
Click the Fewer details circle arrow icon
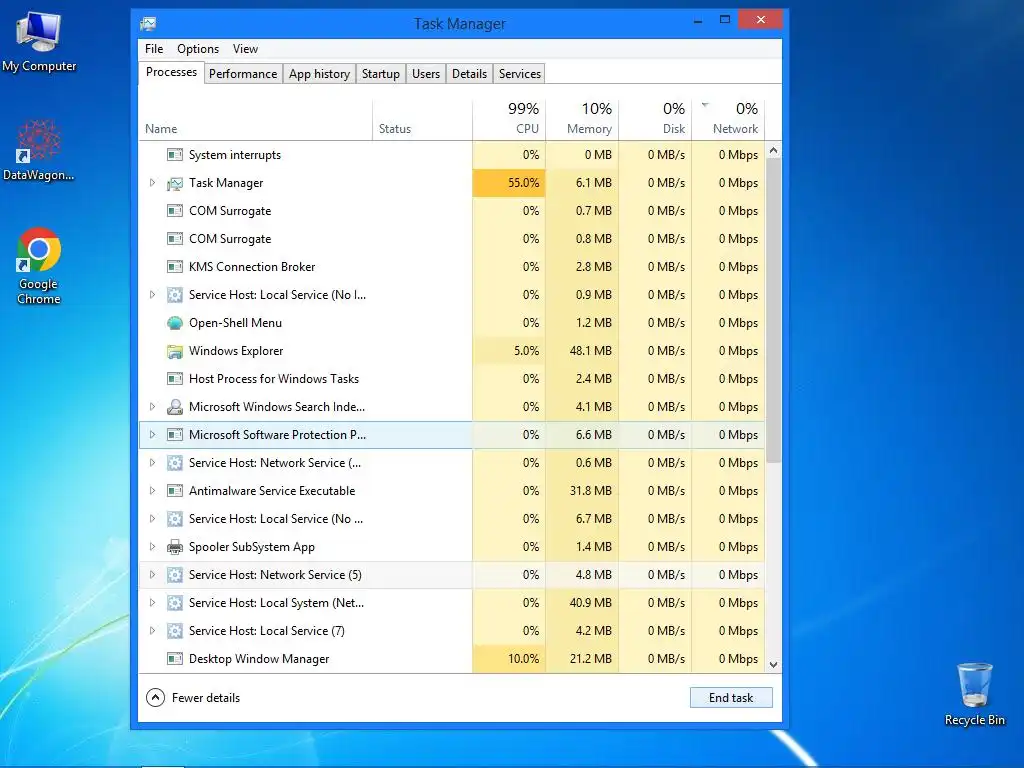pos(155,697)
